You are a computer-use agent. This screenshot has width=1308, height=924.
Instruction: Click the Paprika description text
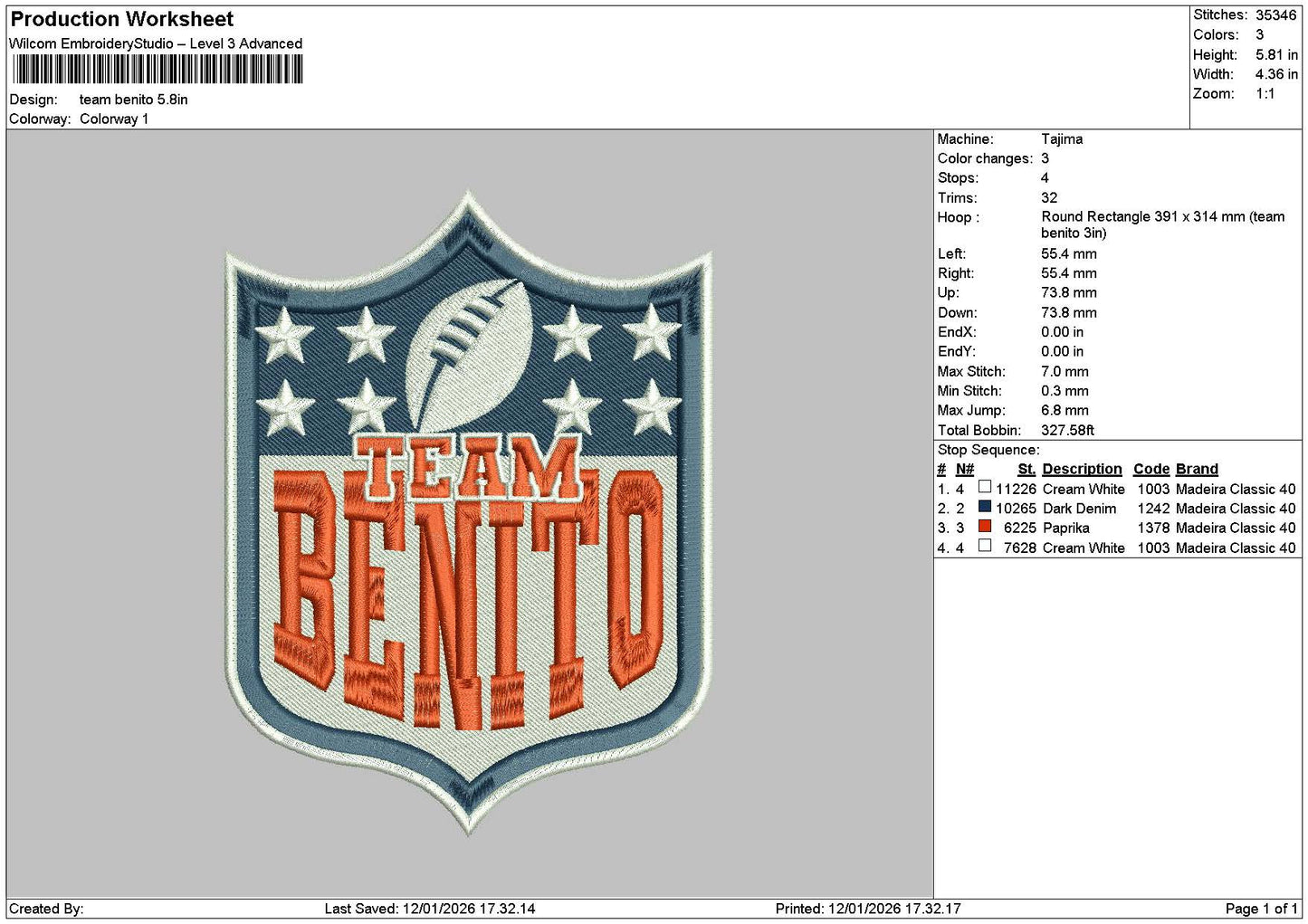(x=1066, y=529)
